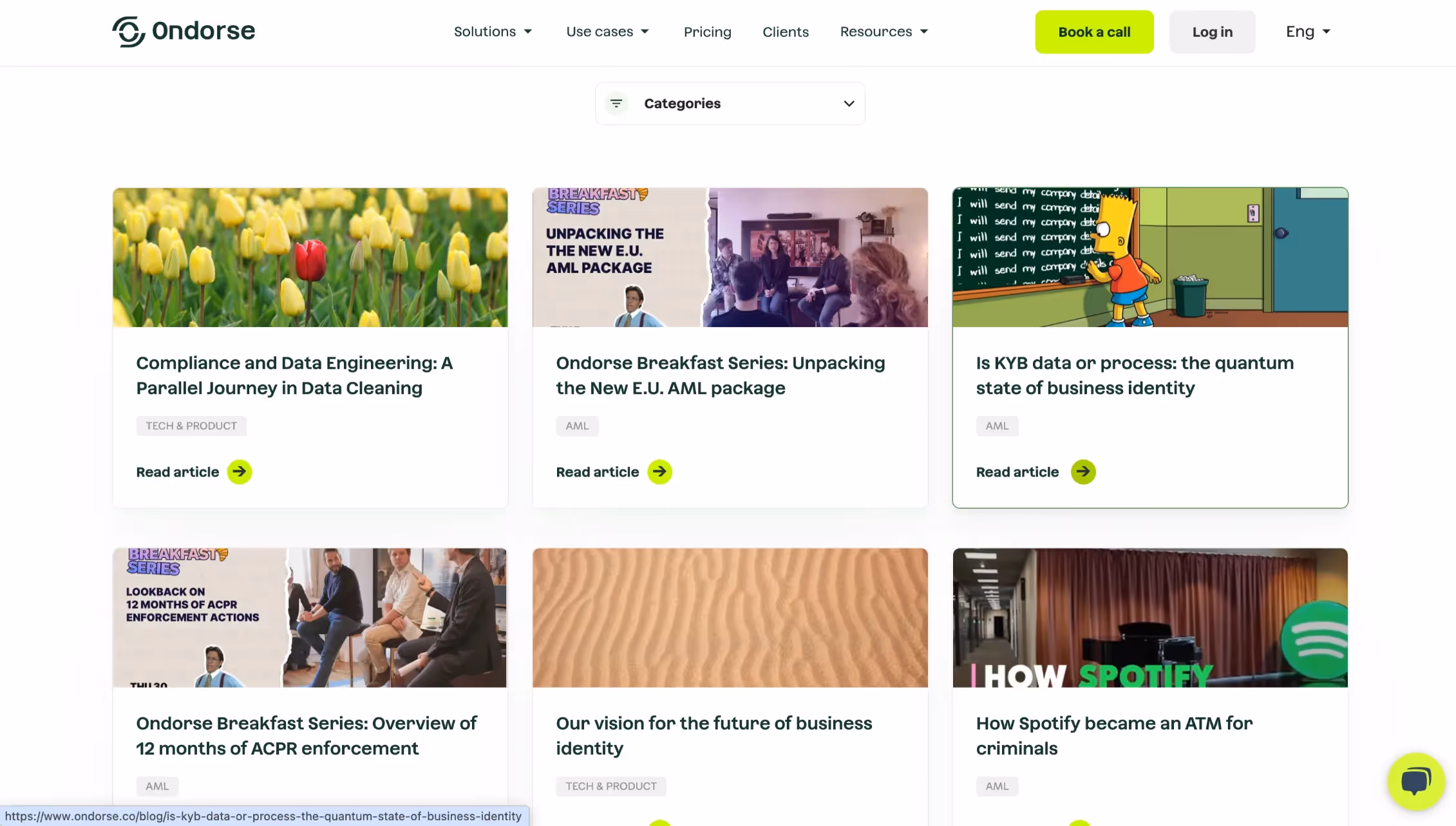Click arrow icon on Data Cleaning article
The height and width of the screenshot is (826, 1456).
239,472
